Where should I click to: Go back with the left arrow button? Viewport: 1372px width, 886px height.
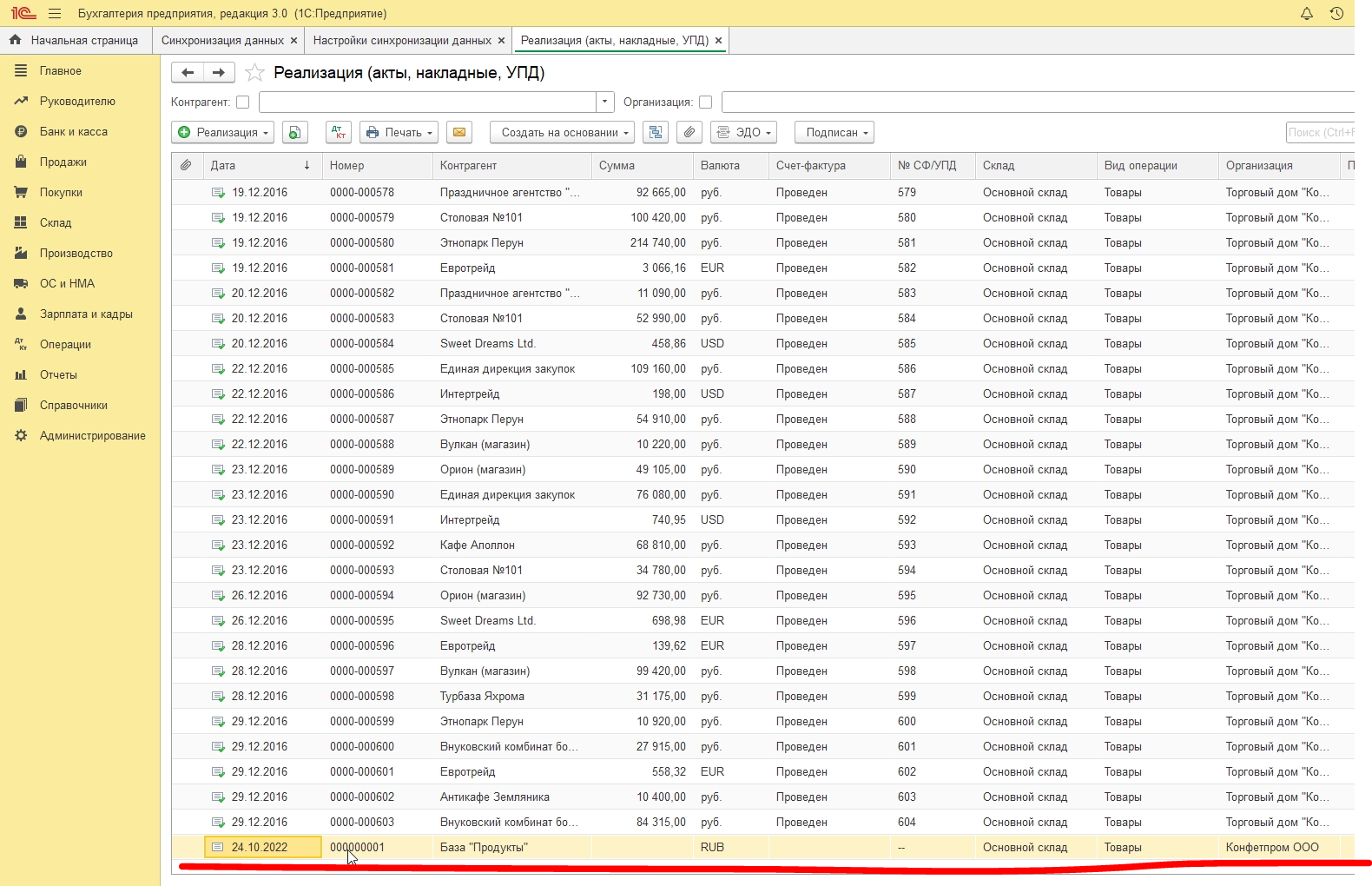click(188, 73)
